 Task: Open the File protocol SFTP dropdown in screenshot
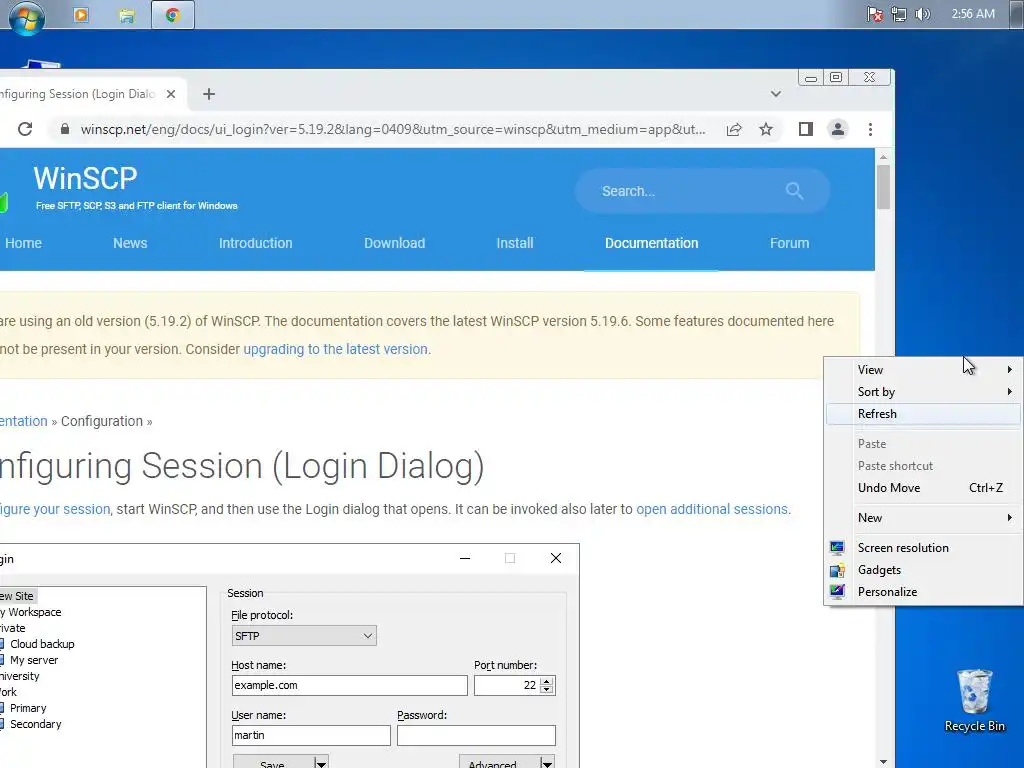pos(304,635)
